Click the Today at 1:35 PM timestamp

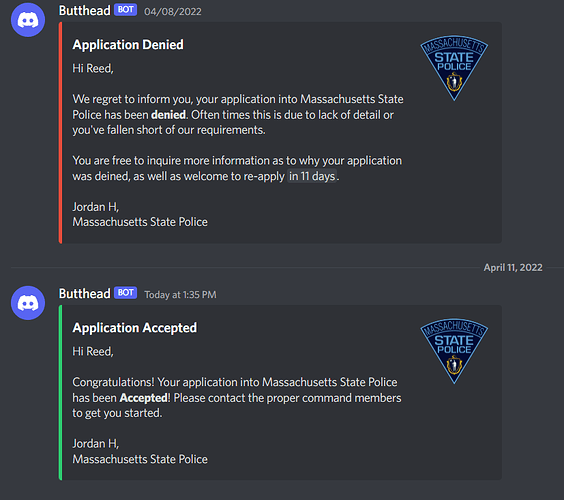pyautogui.click(x=180, y=295)
